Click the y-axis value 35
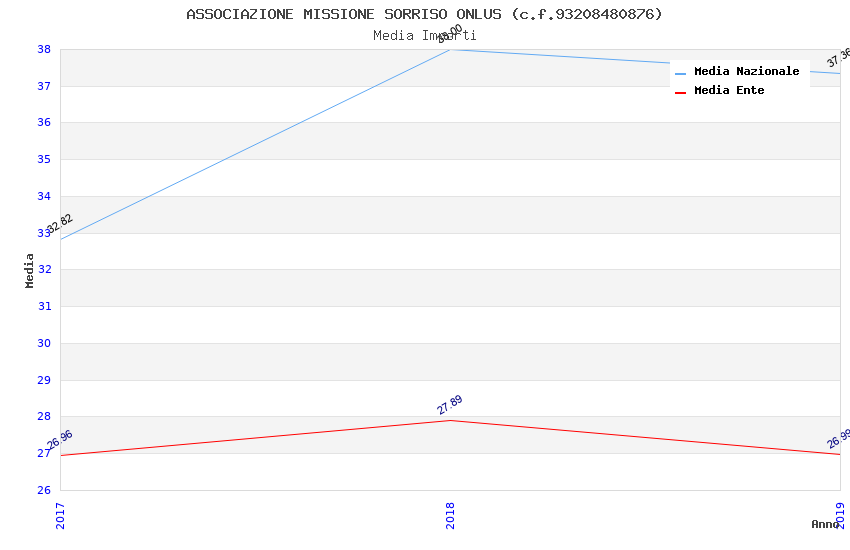Screen dimensions: 850x550 pos(44,159)
